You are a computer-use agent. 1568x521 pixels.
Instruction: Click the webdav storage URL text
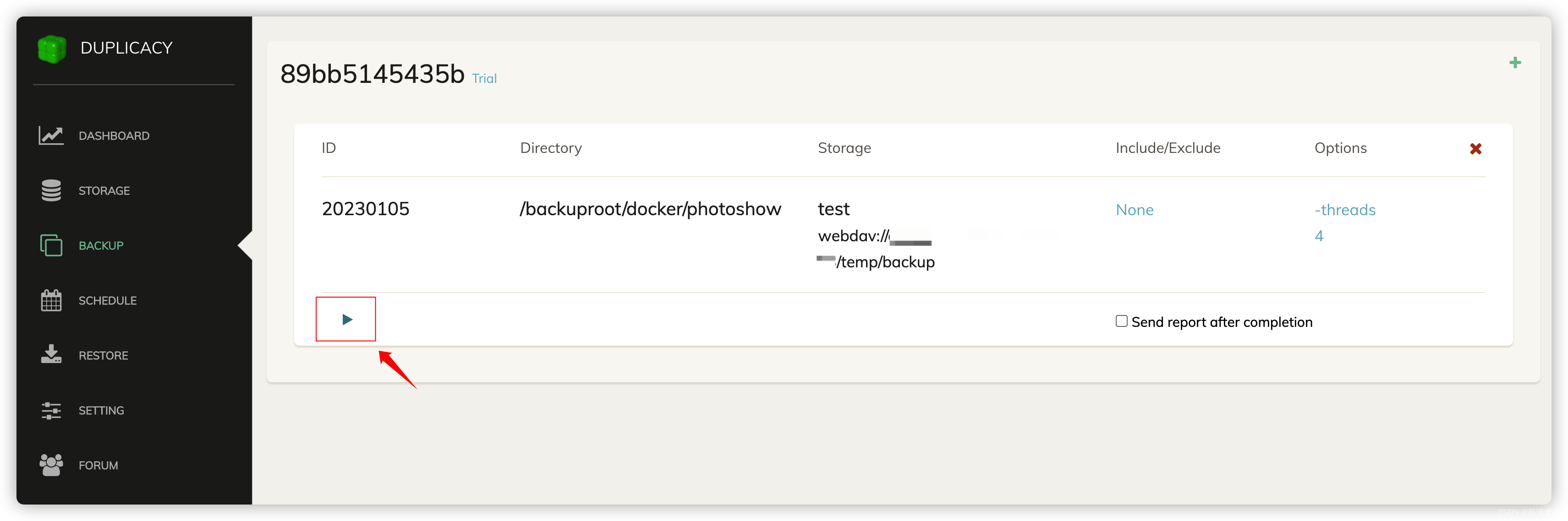coord(876,249)
